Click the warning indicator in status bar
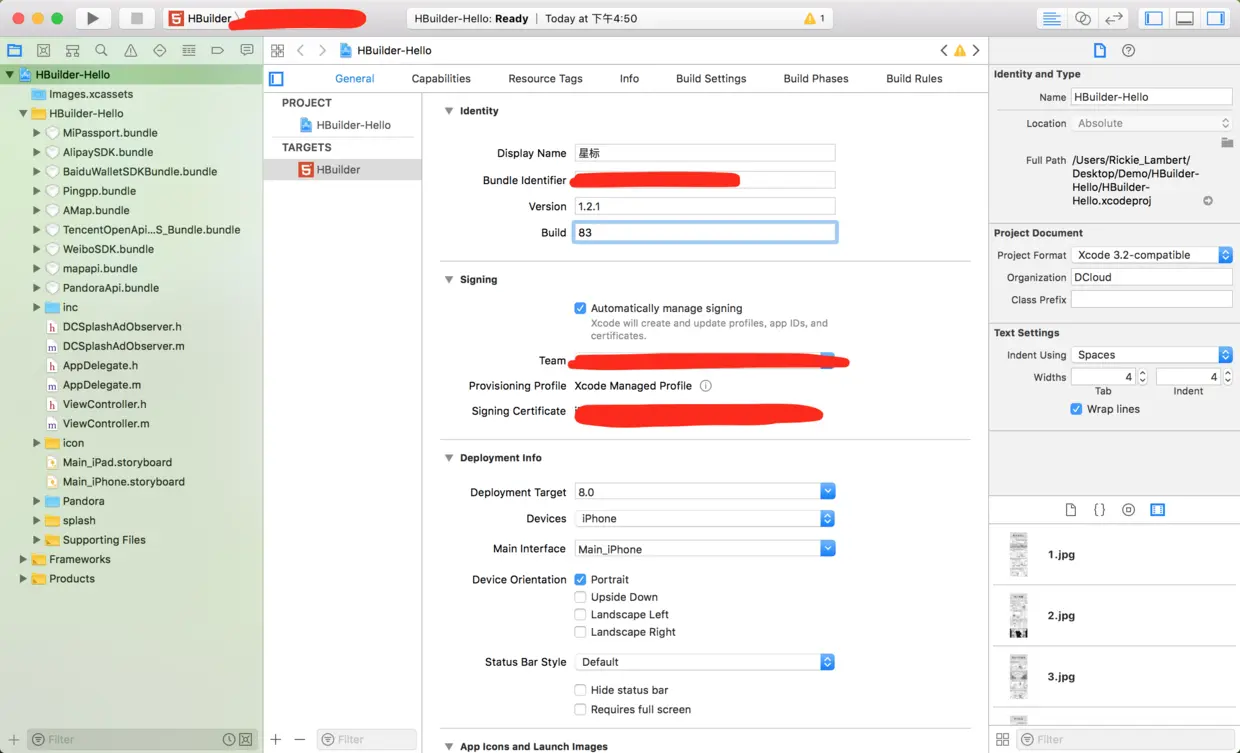Viewport: 1240px width, 753px height. coord(814,18)
